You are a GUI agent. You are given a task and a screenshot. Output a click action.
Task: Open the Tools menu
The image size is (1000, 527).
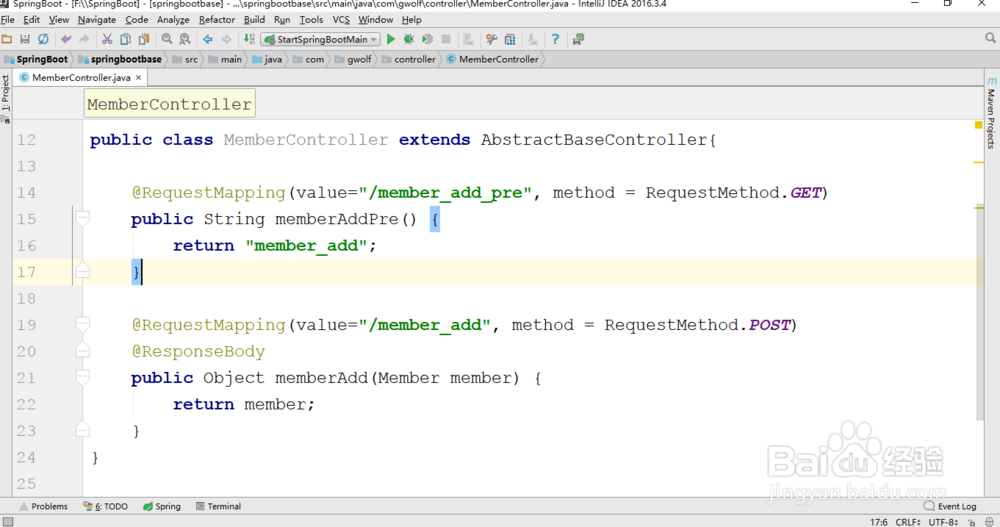click(x=311, y=20)
